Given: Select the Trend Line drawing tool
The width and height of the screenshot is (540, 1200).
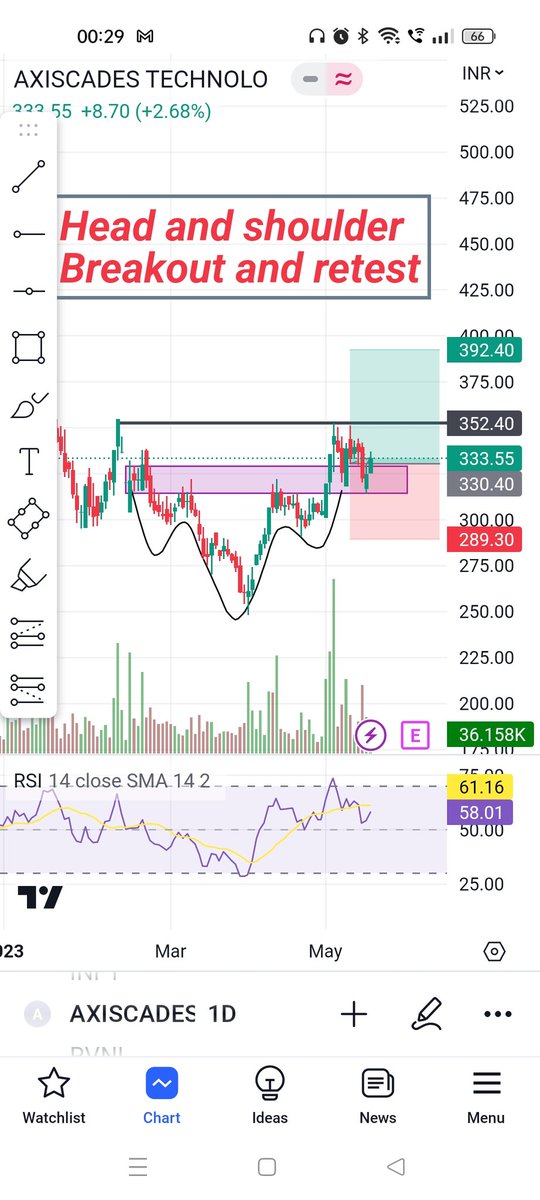Looking at the screenshot, I should 28,177.
